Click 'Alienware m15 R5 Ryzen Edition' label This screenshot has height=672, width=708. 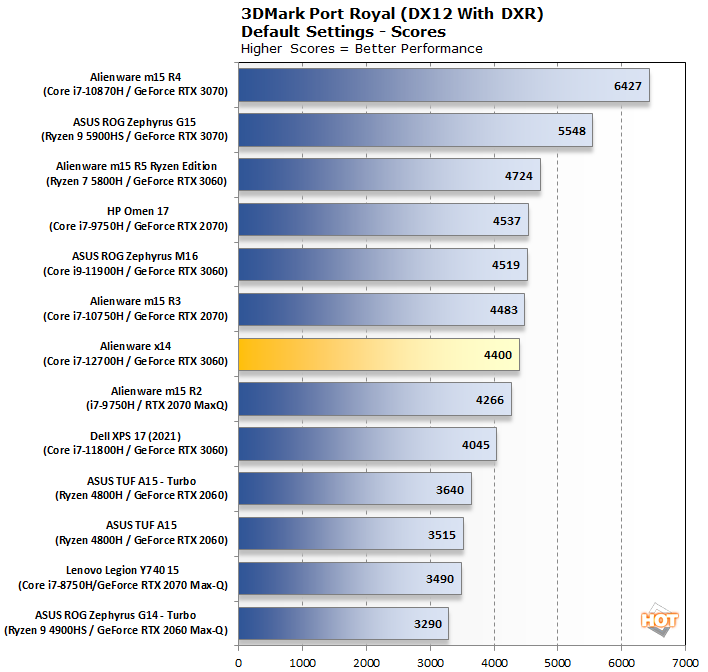[136, 166]
